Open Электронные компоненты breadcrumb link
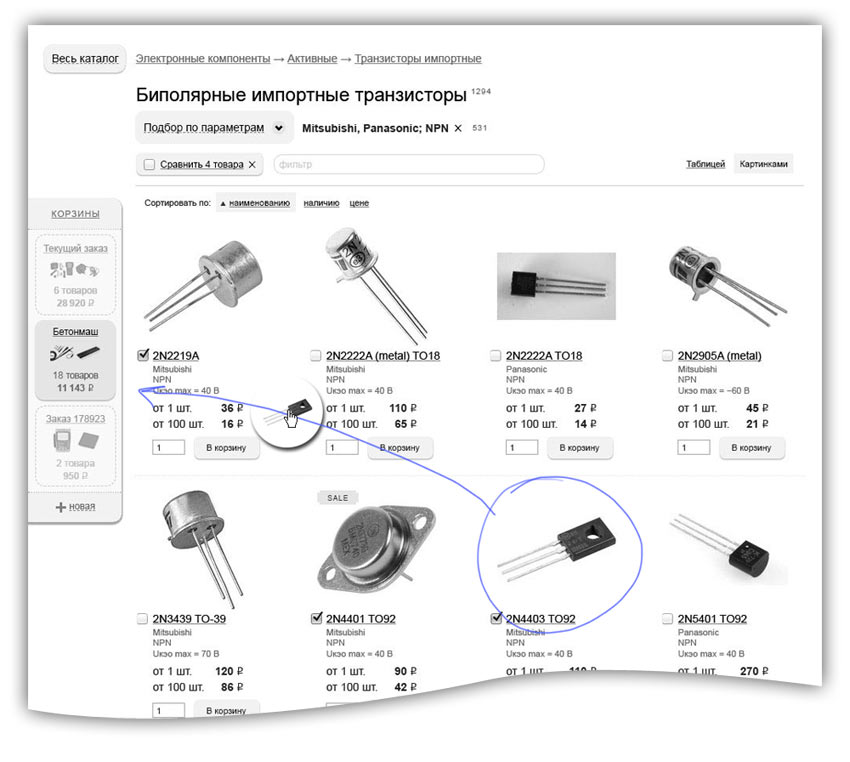Screen dimensions: 850x762 [203, 59]
